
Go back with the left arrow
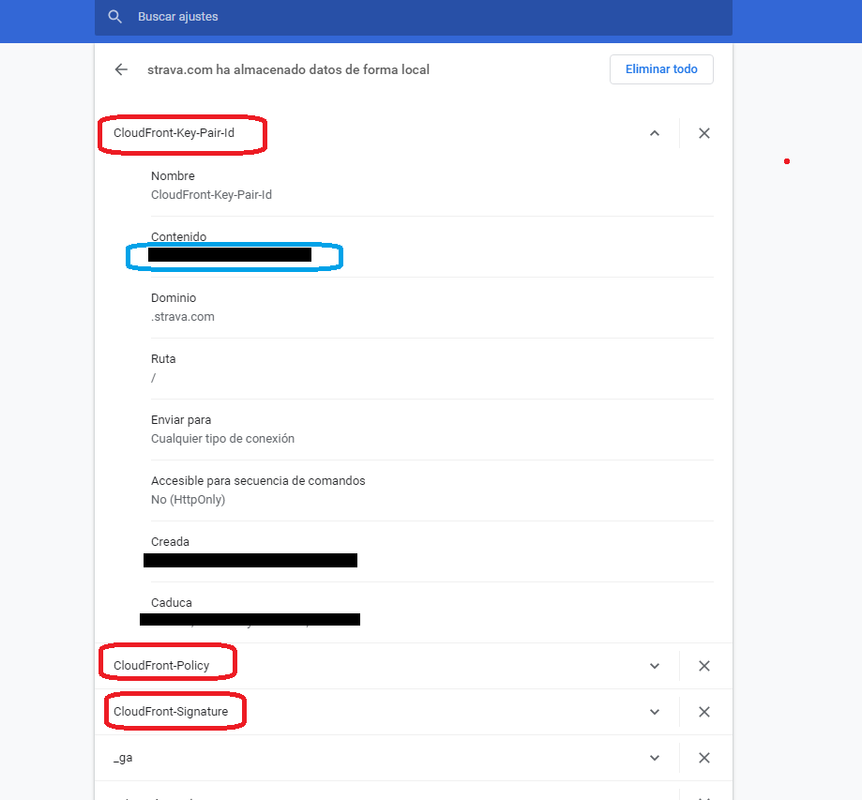pyautogui.click(x=121, y=69)
